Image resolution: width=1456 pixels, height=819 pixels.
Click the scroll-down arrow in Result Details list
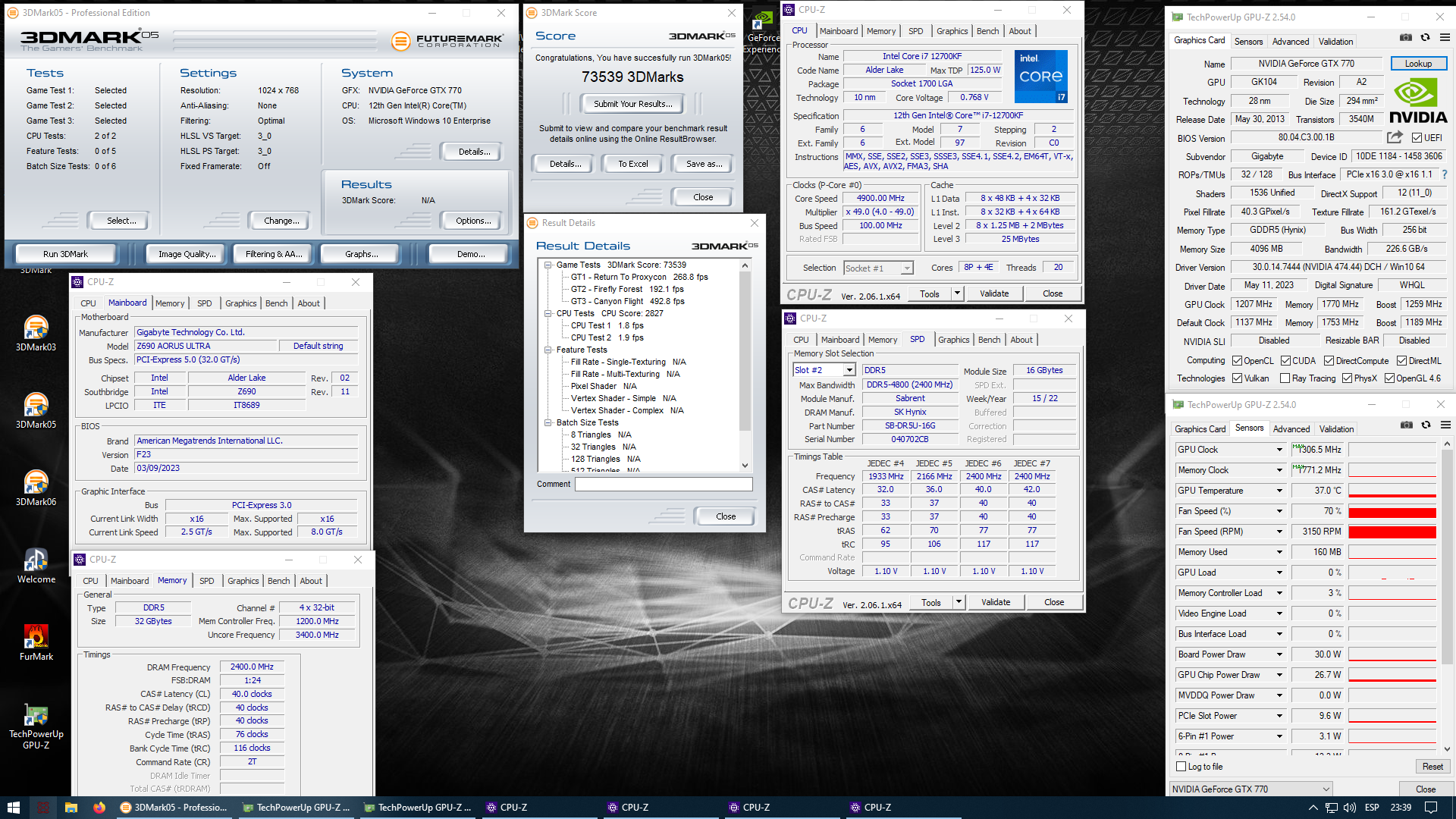(x=745, y=466)
